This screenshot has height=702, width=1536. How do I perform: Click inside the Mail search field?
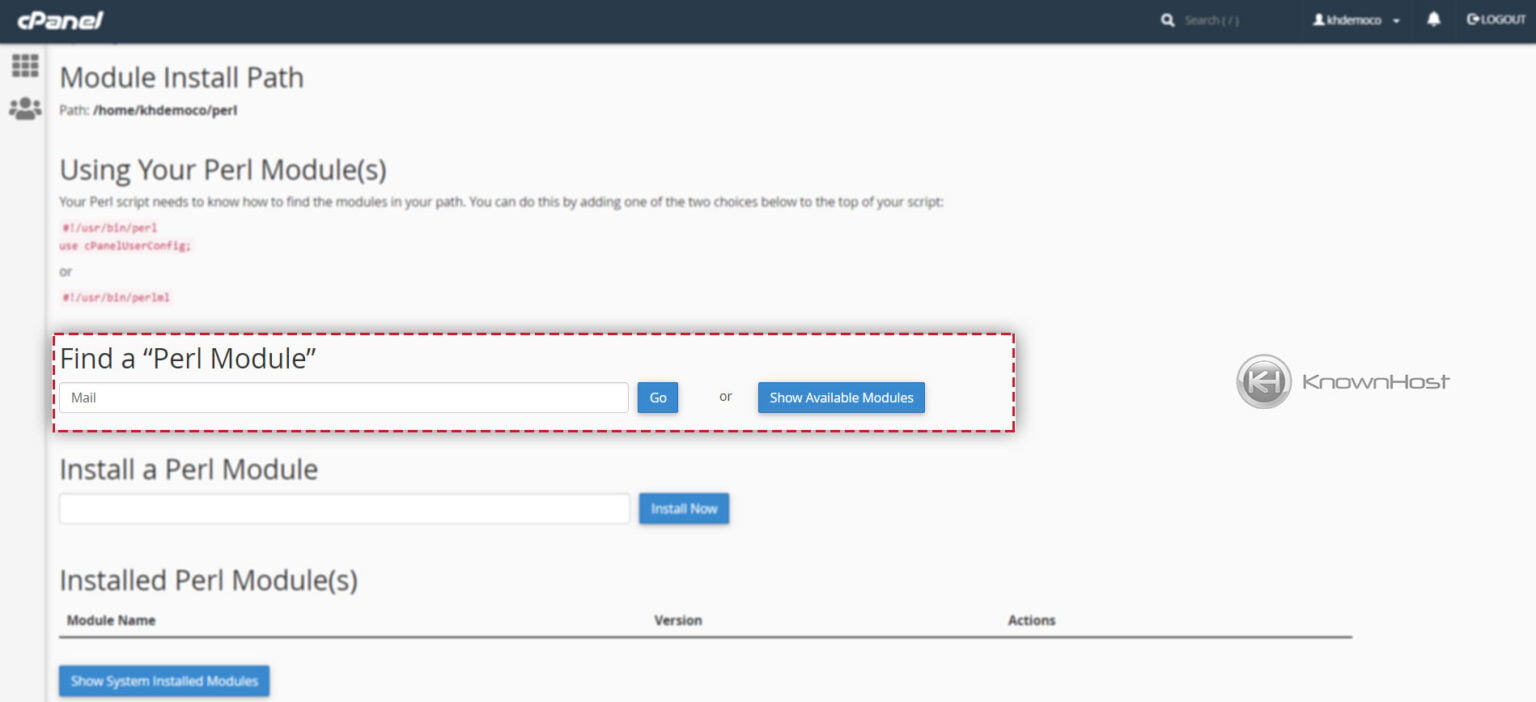tap(344, 397)
